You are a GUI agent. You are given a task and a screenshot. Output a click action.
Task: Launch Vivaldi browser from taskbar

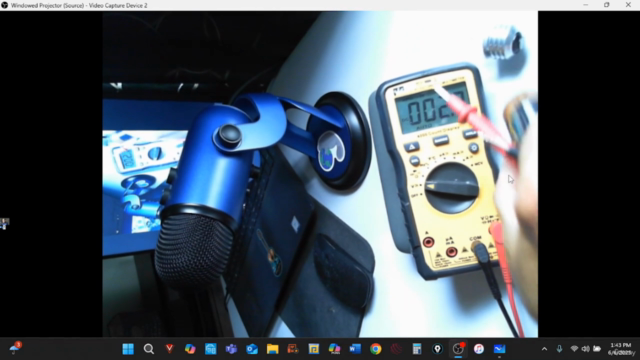(169, 349)
